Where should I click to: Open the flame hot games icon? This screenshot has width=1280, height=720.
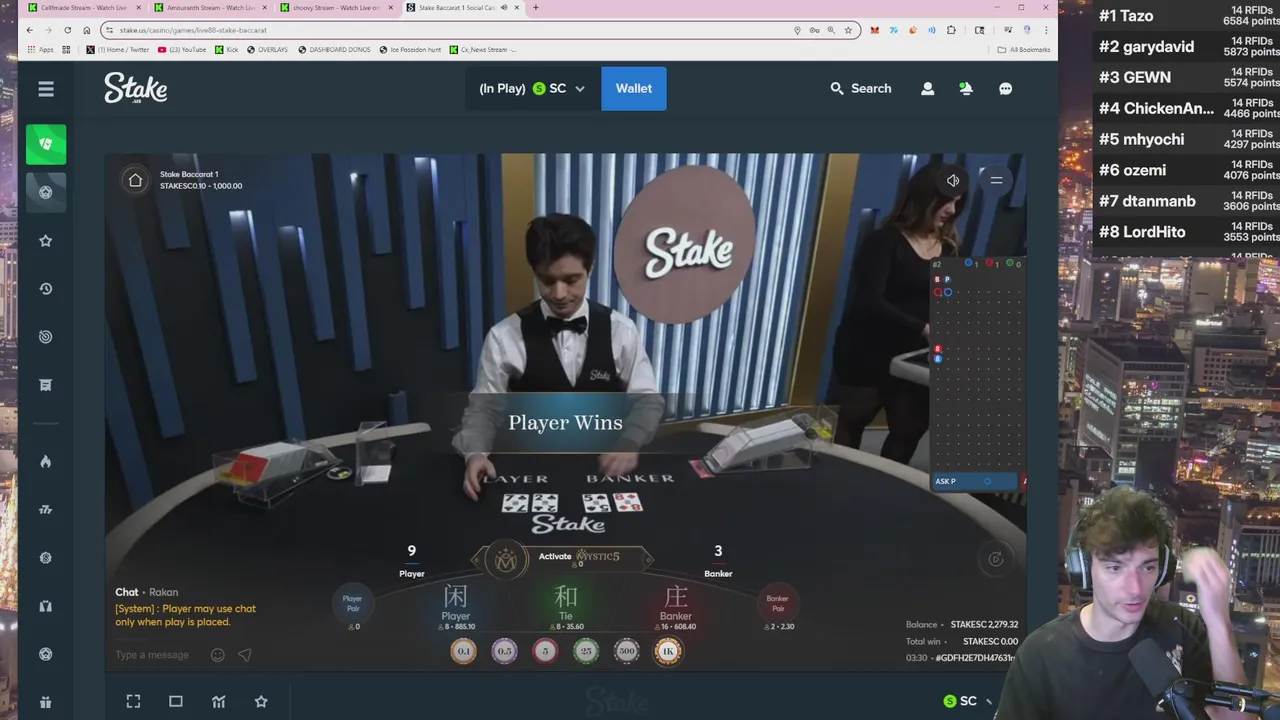(x=46, y=461)
